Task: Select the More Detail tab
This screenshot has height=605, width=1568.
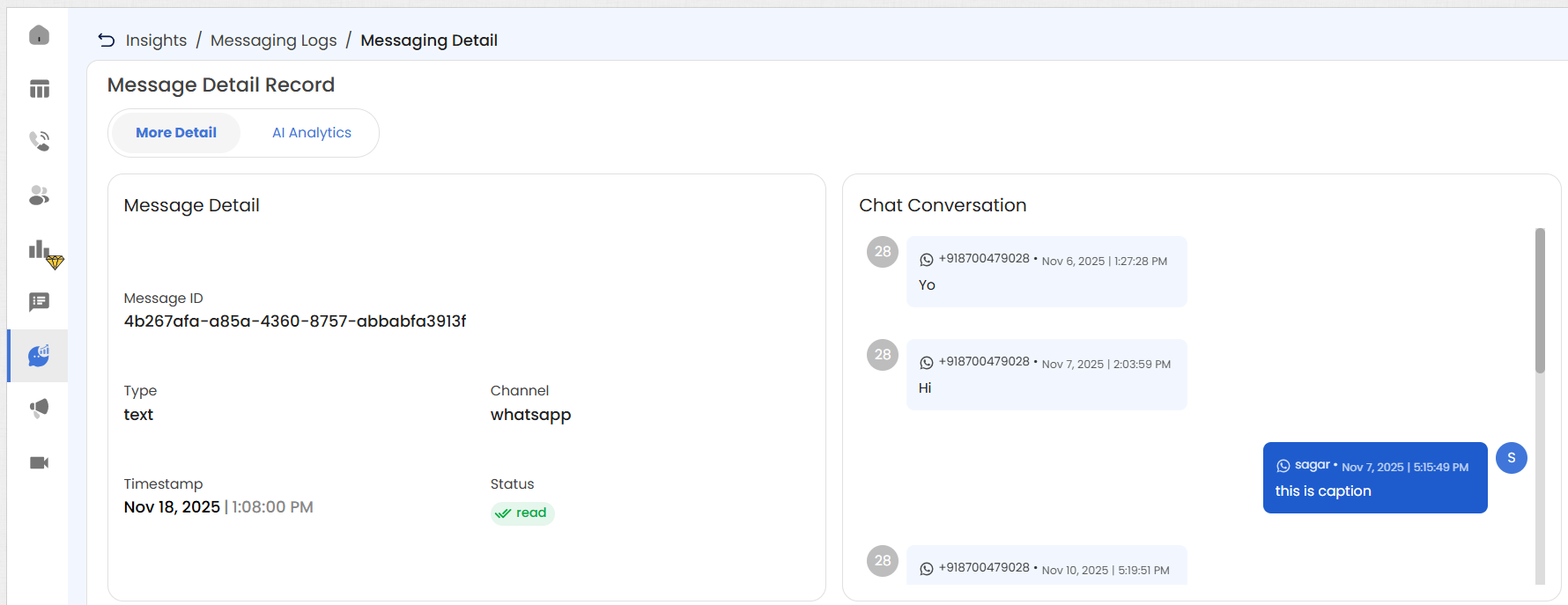Action: point(176,133)
